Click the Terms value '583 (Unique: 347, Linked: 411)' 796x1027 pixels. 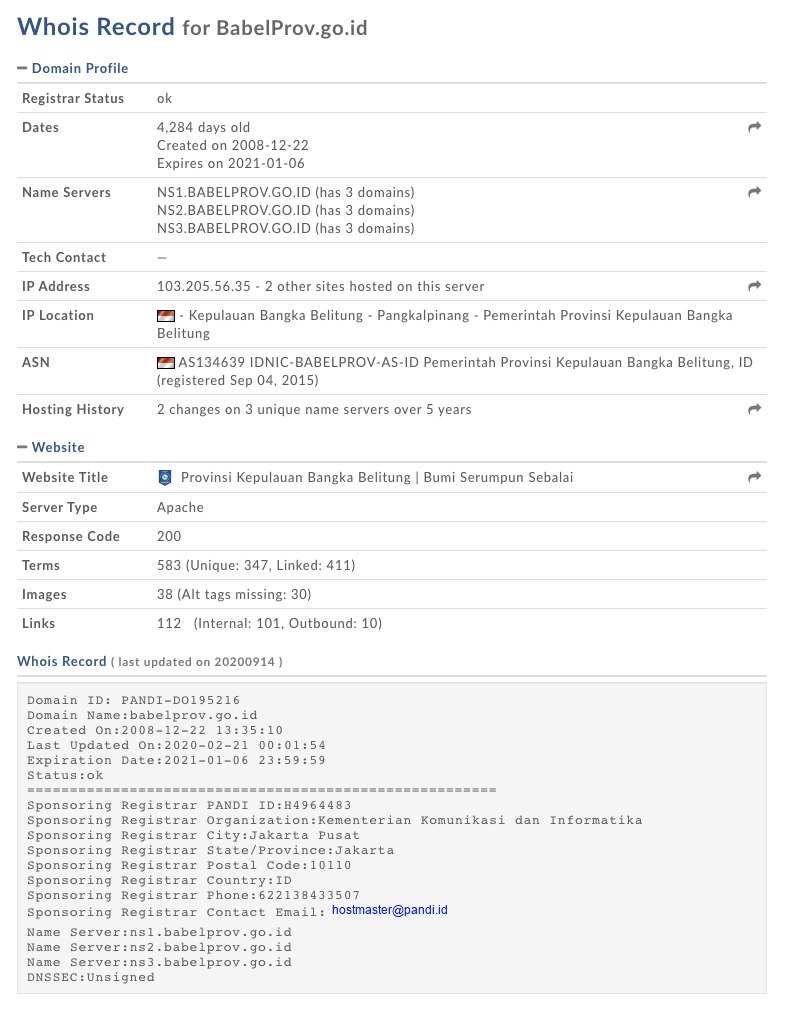[x=256, y=565]
